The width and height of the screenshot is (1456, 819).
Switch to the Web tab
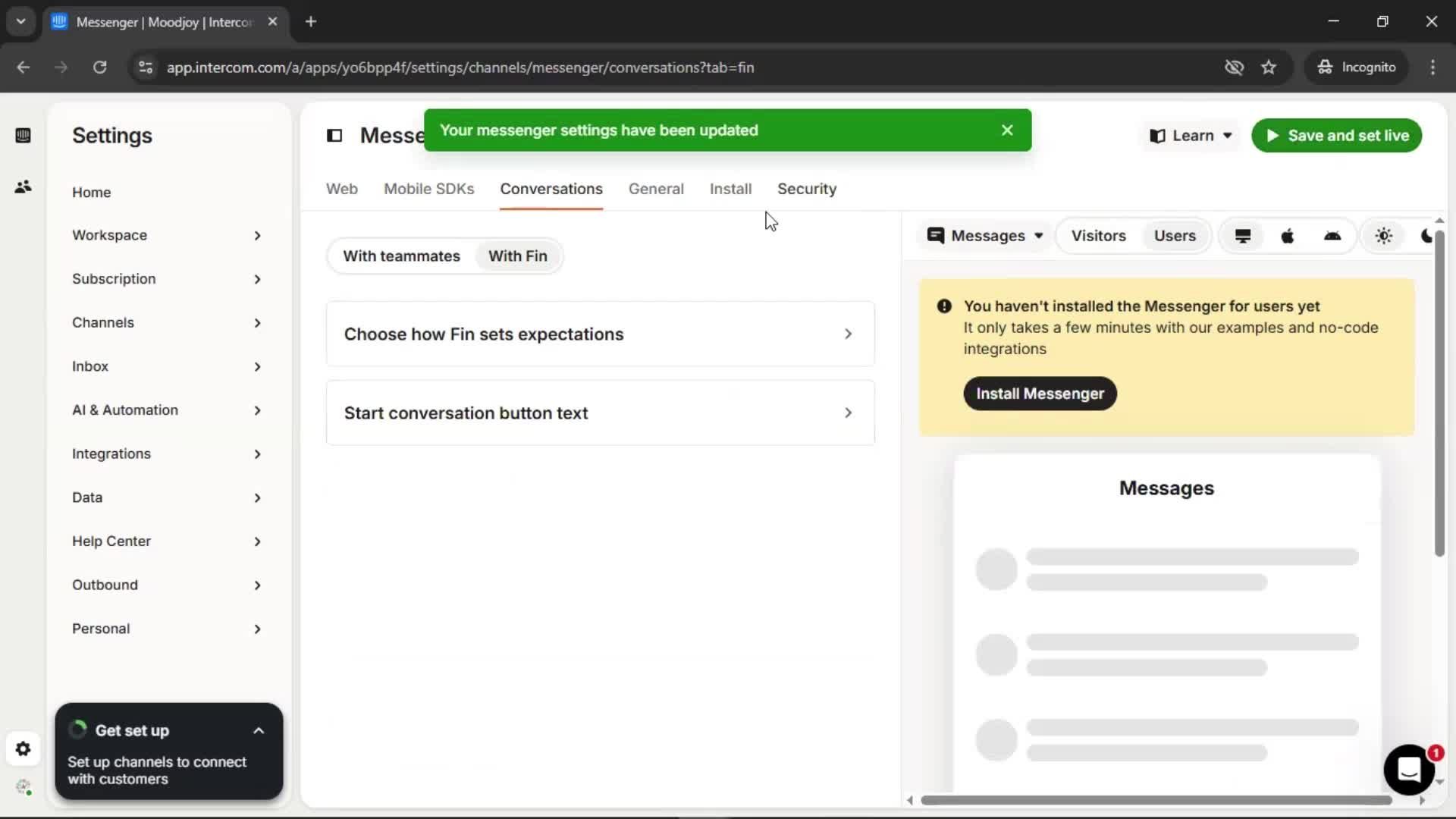click(342, 190)
